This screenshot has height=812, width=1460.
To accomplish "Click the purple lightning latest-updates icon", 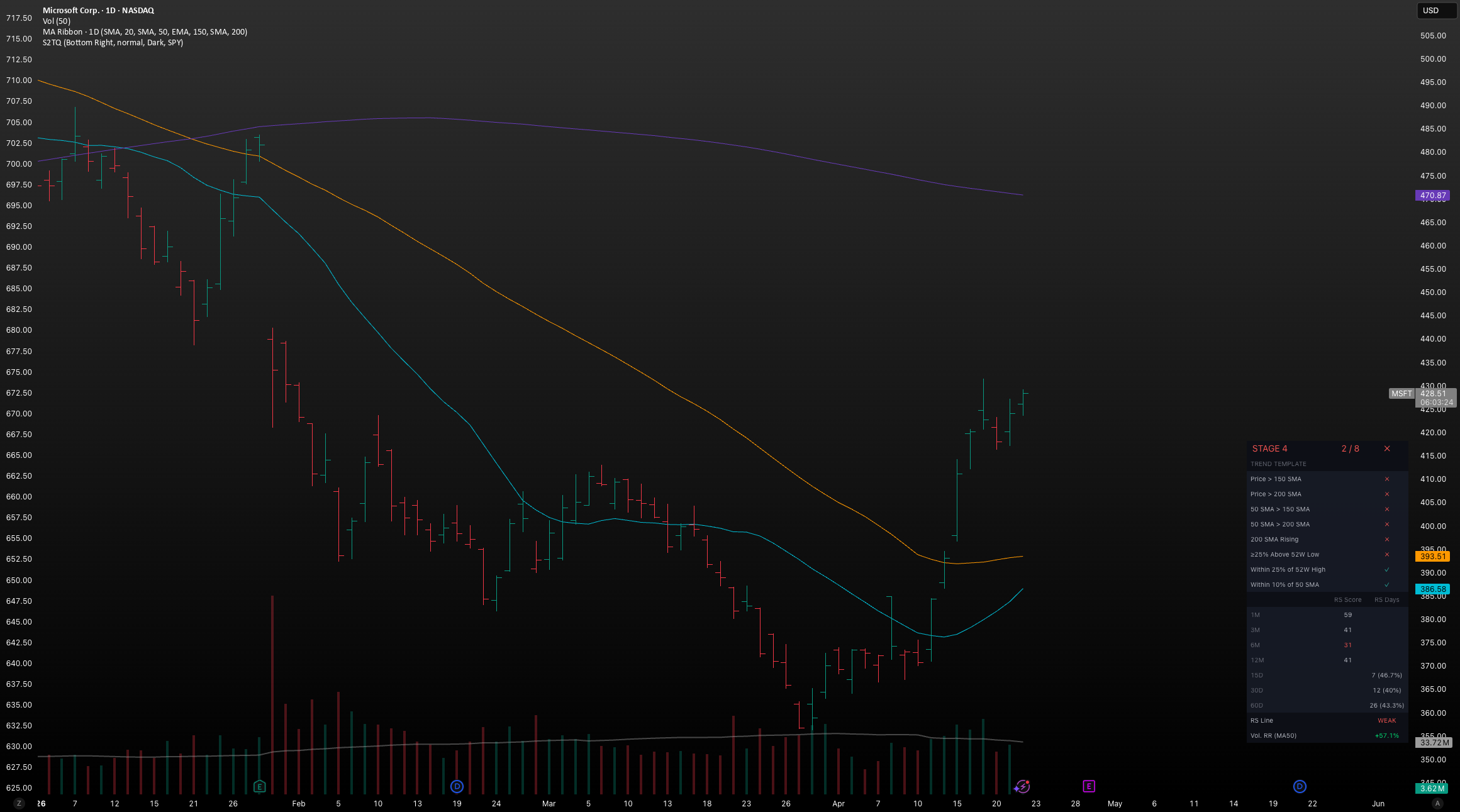I will 1022,786.
